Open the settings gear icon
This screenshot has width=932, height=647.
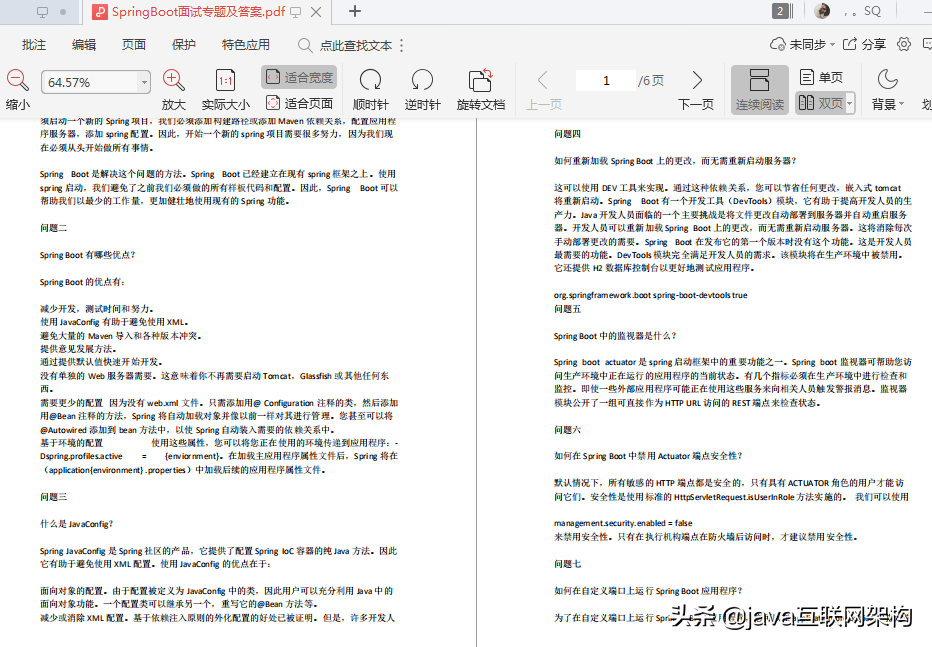tap(904, 44)
